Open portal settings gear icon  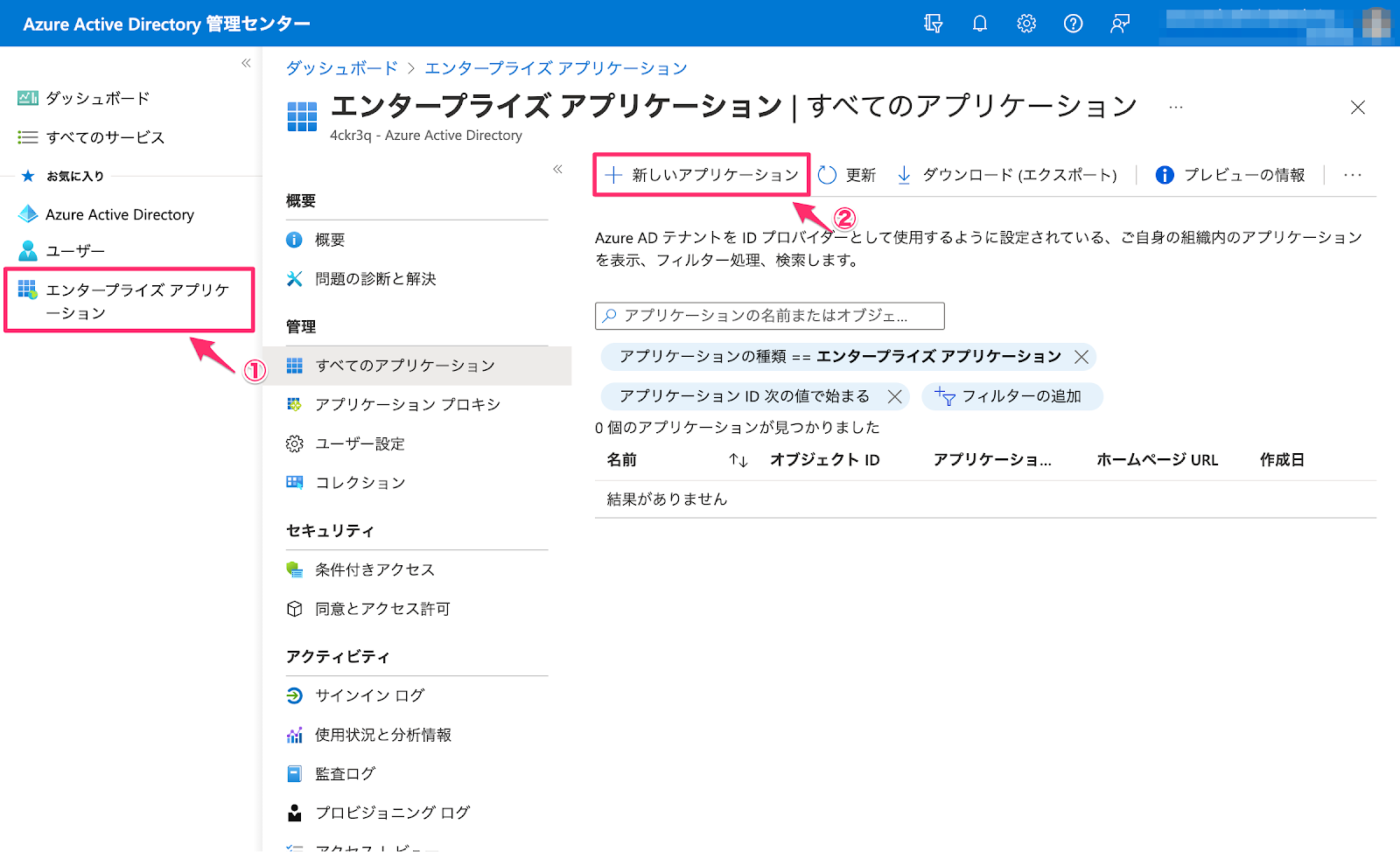point(1026,24)
